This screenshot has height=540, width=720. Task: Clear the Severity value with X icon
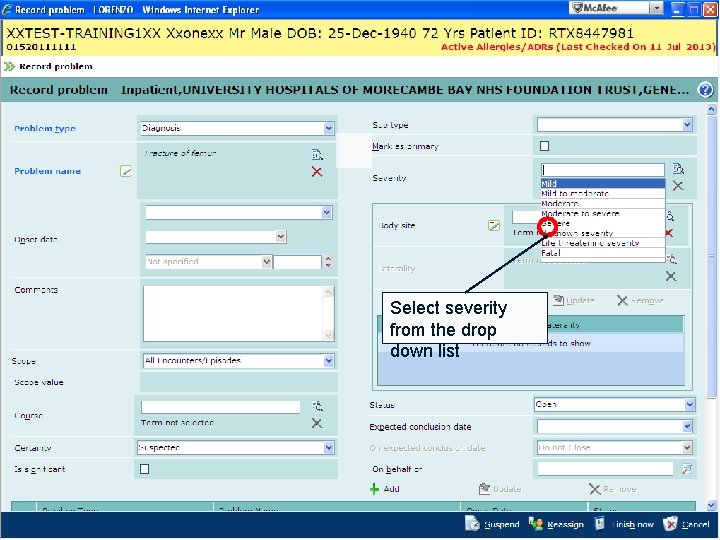pyautogui.click(x=678, y=186)
